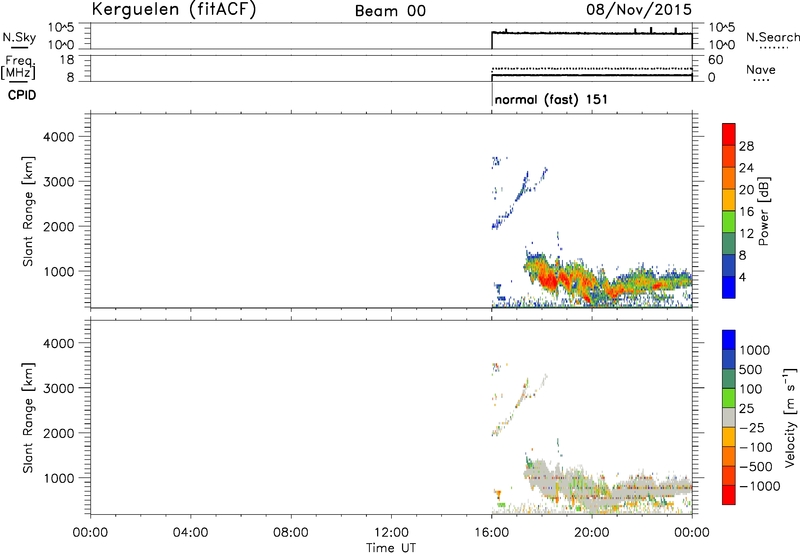Click the date '08/Nov/2015'
Image resolution: width=800 pixels, height=554 pixels.
click(x=639, y=9)
